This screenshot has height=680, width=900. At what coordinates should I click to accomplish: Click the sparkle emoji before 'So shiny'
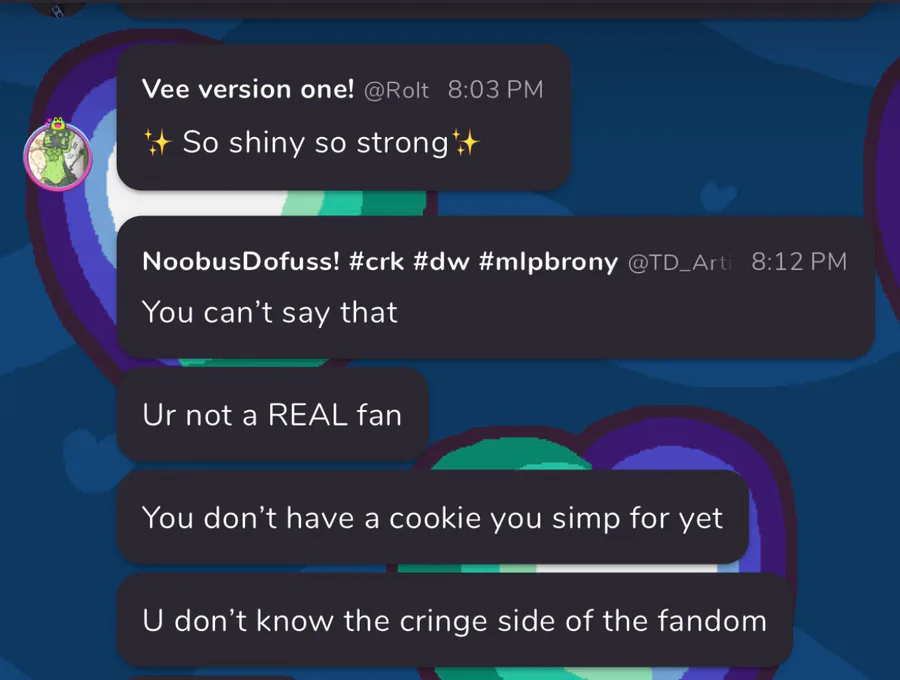pos(157,142)
